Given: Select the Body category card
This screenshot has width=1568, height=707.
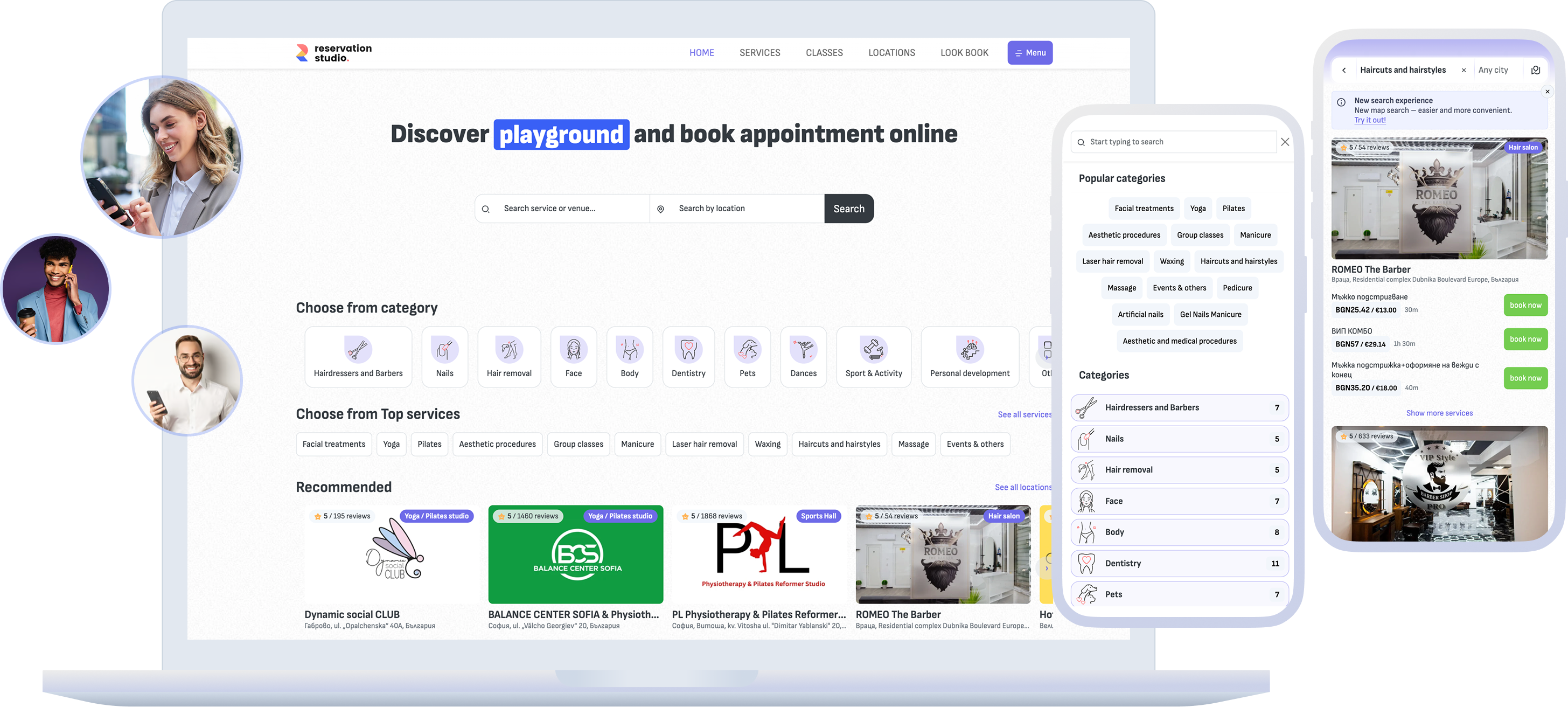Looking at the screenshot, I should pyautogui.click(x=629, y=357).
